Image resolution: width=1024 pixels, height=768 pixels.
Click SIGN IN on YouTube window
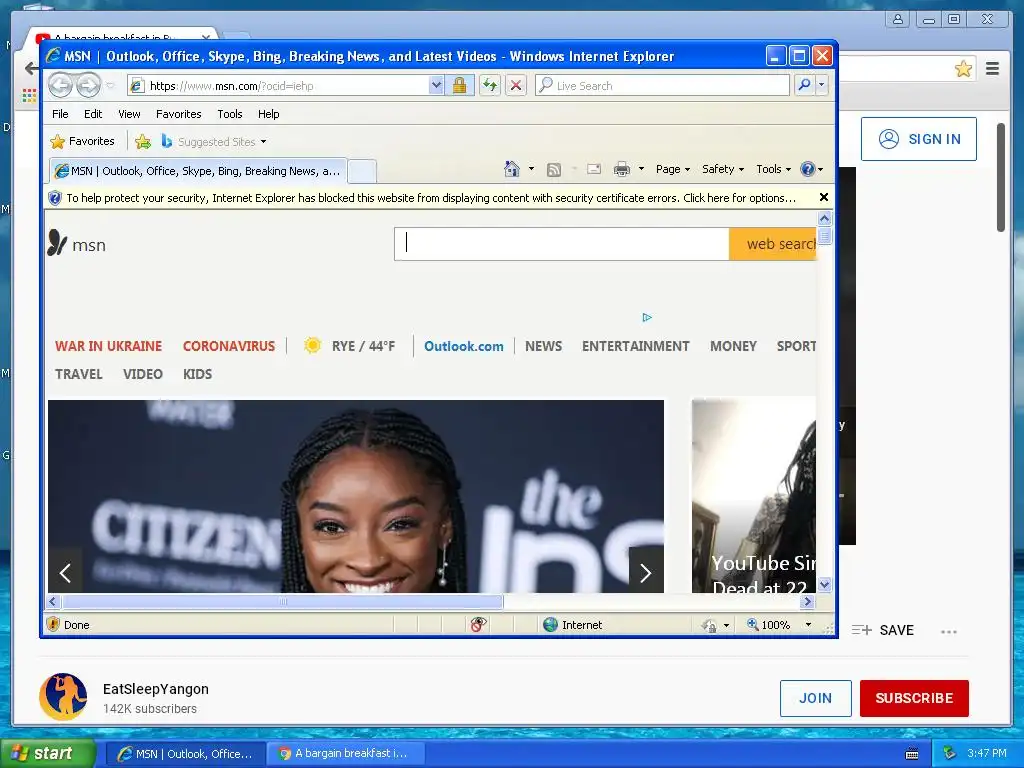[919, 139]
